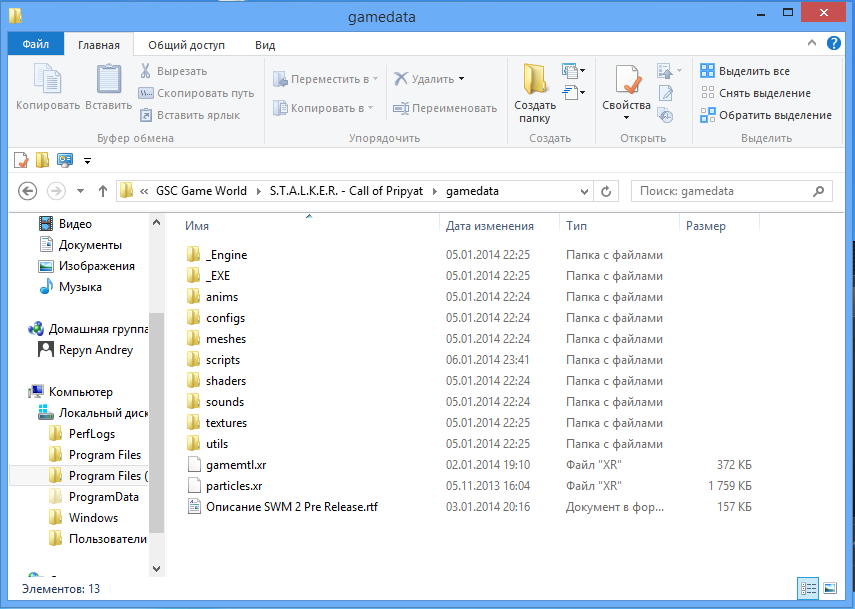
Task: Click Select all (Выделить все)
Action: pyautogui.click(x=745, y=71)
